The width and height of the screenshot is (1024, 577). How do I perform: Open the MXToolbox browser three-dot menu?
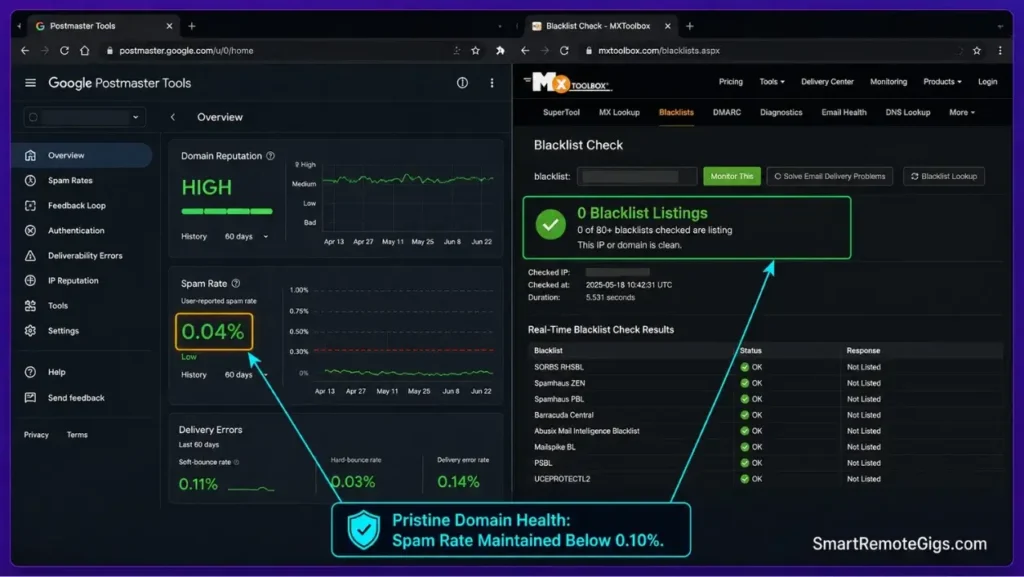click(1000, 50)
